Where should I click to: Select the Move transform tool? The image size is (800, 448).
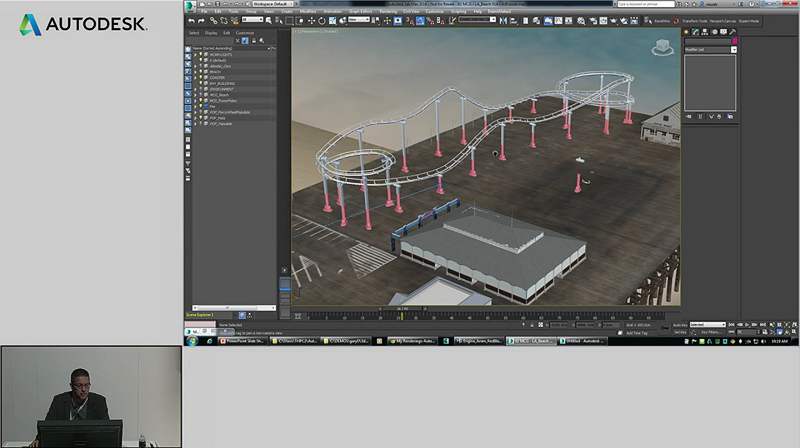pyautogui.click(x=310, y=20)
